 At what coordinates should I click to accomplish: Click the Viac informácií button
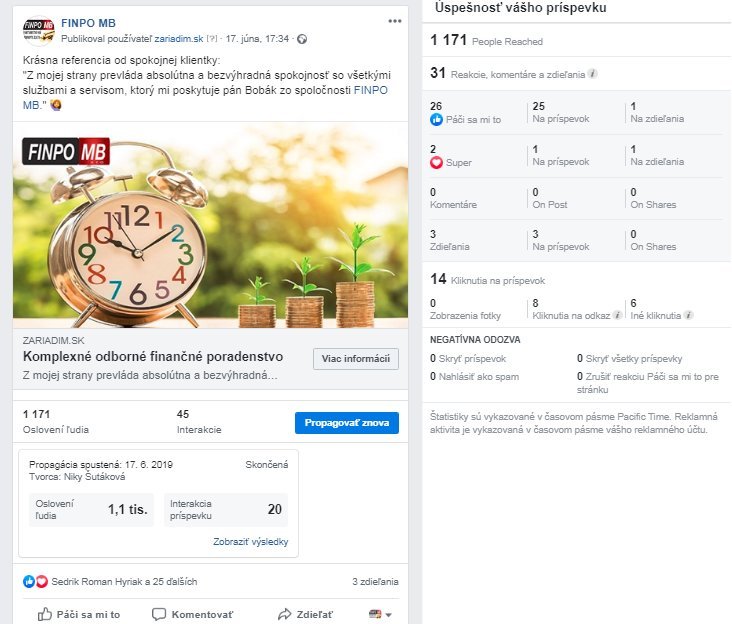pos(355,359)
